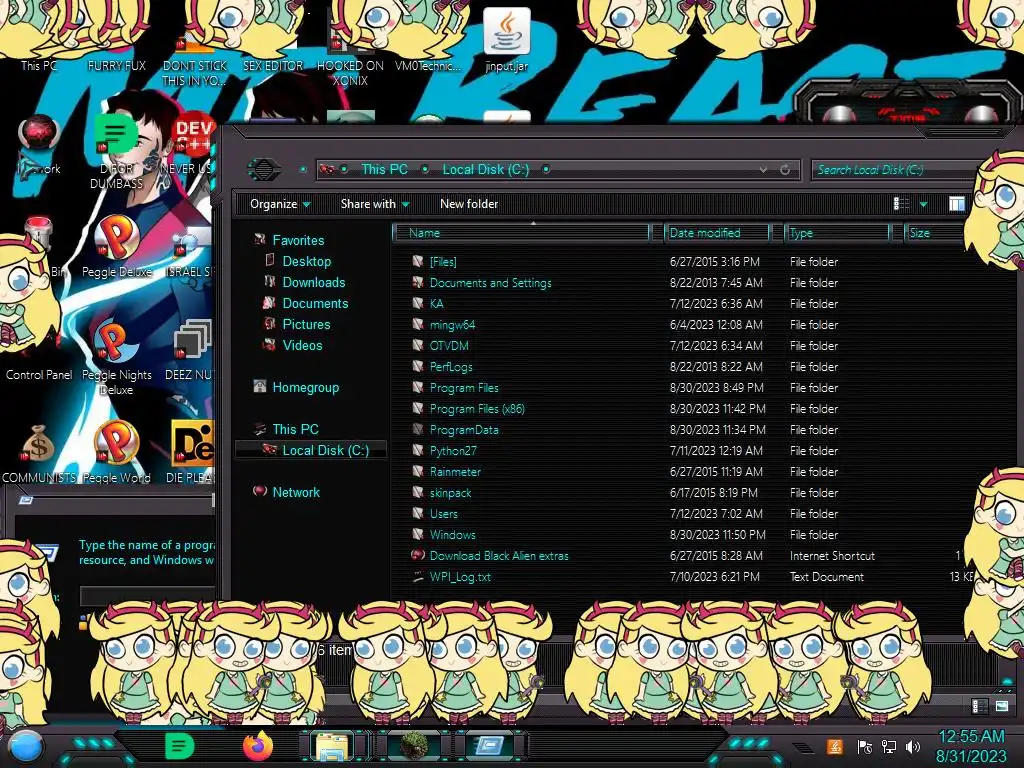
Task: Open the network tray icon
Action: [889, 746]
